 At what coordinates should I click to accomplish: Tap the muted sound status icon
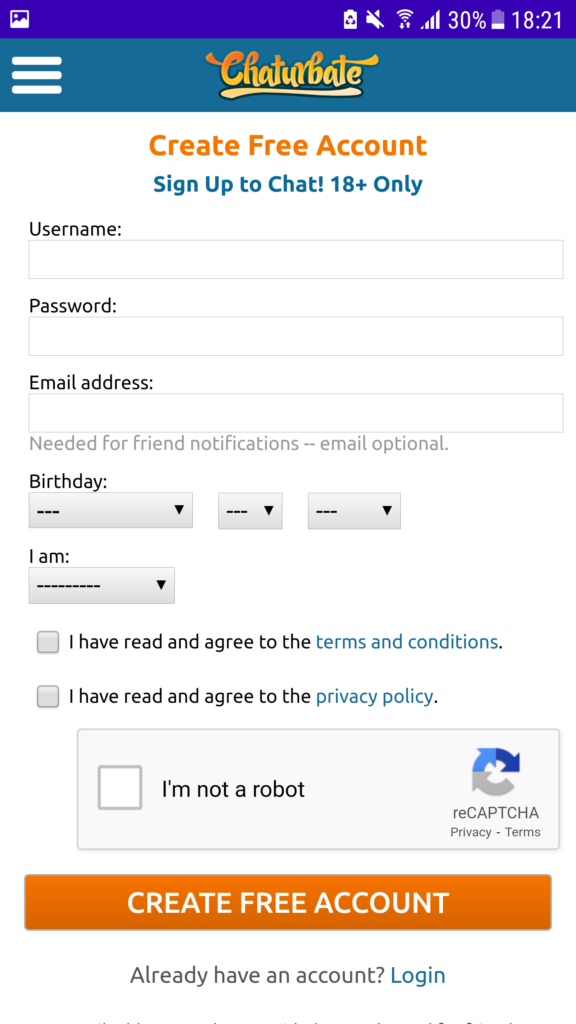tap(375, 20)
